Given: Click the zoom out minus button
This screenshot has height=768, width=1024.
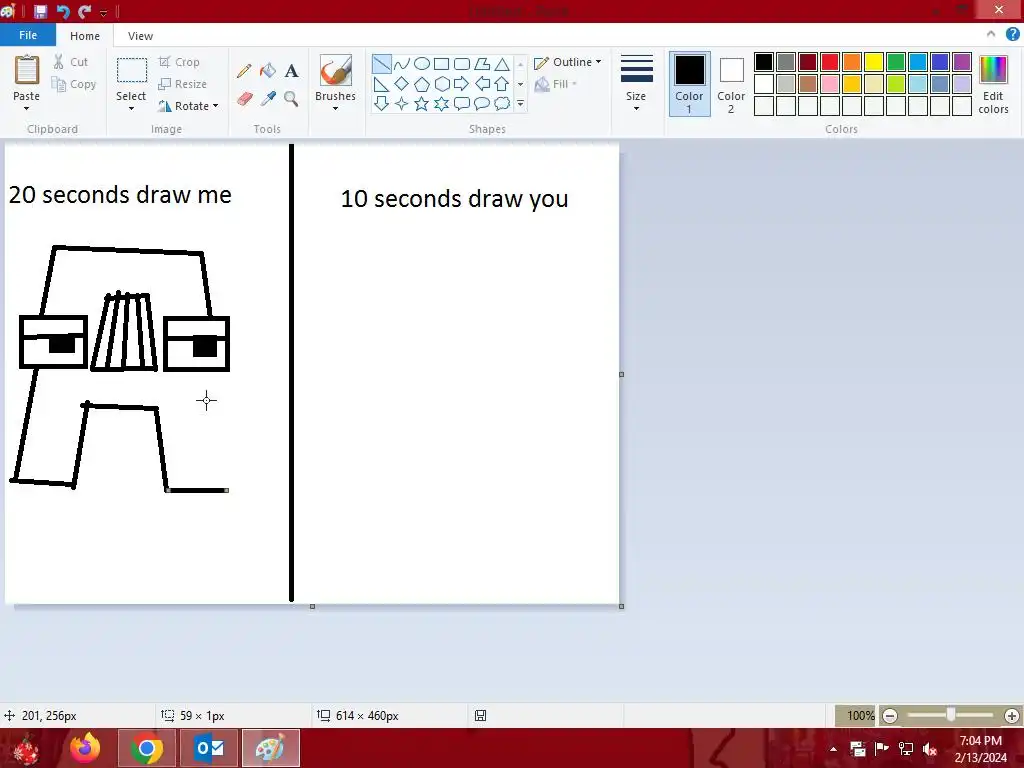Looking at the screenshot, I should tap(889, 716).
